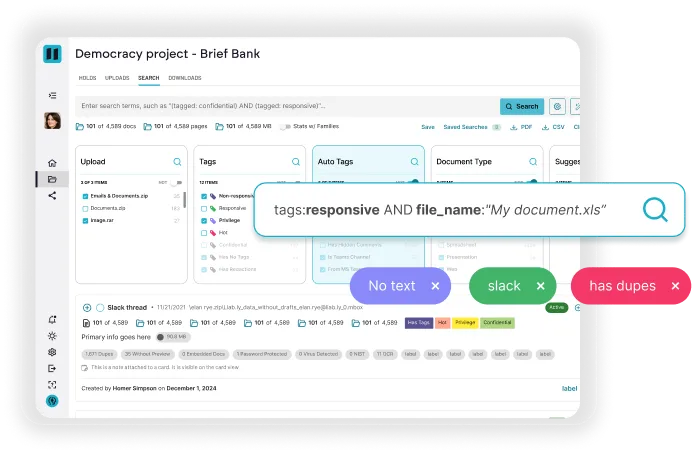The height and width of the screenshot is (454, 692).
Task: Check the Responsive tag checkbox
Action: point(204,209)
